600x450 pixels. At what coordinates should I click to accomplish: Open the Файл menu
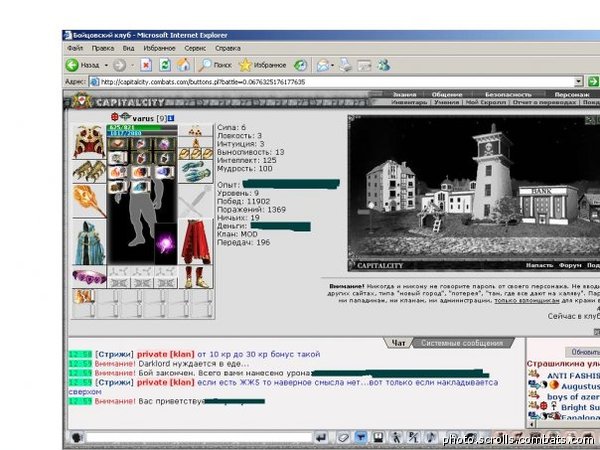click(x=75, y=48)
